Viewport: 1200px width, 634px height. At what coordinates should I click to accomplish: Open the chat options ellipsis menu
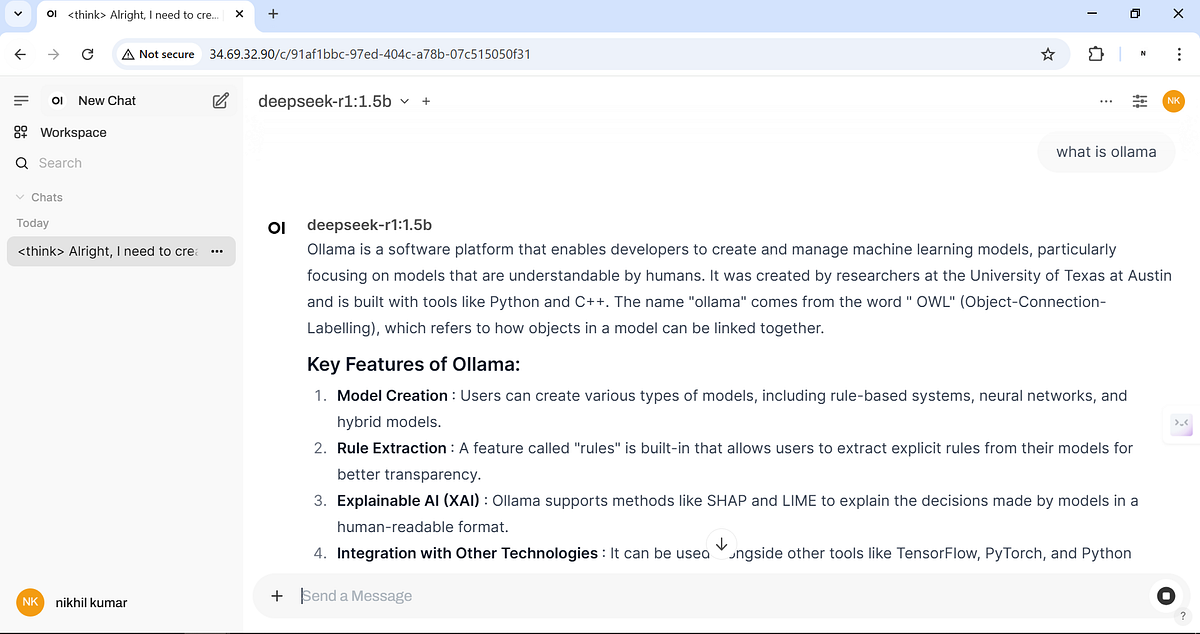point(1105,101)
